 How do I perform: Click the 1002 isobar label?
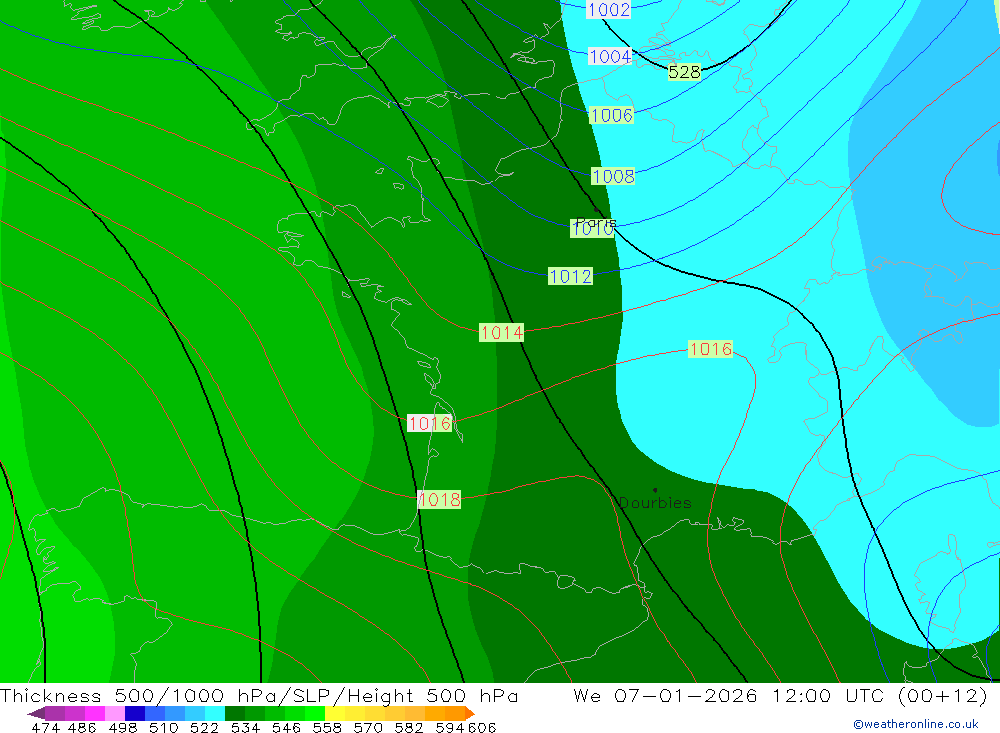click(608, 10)
